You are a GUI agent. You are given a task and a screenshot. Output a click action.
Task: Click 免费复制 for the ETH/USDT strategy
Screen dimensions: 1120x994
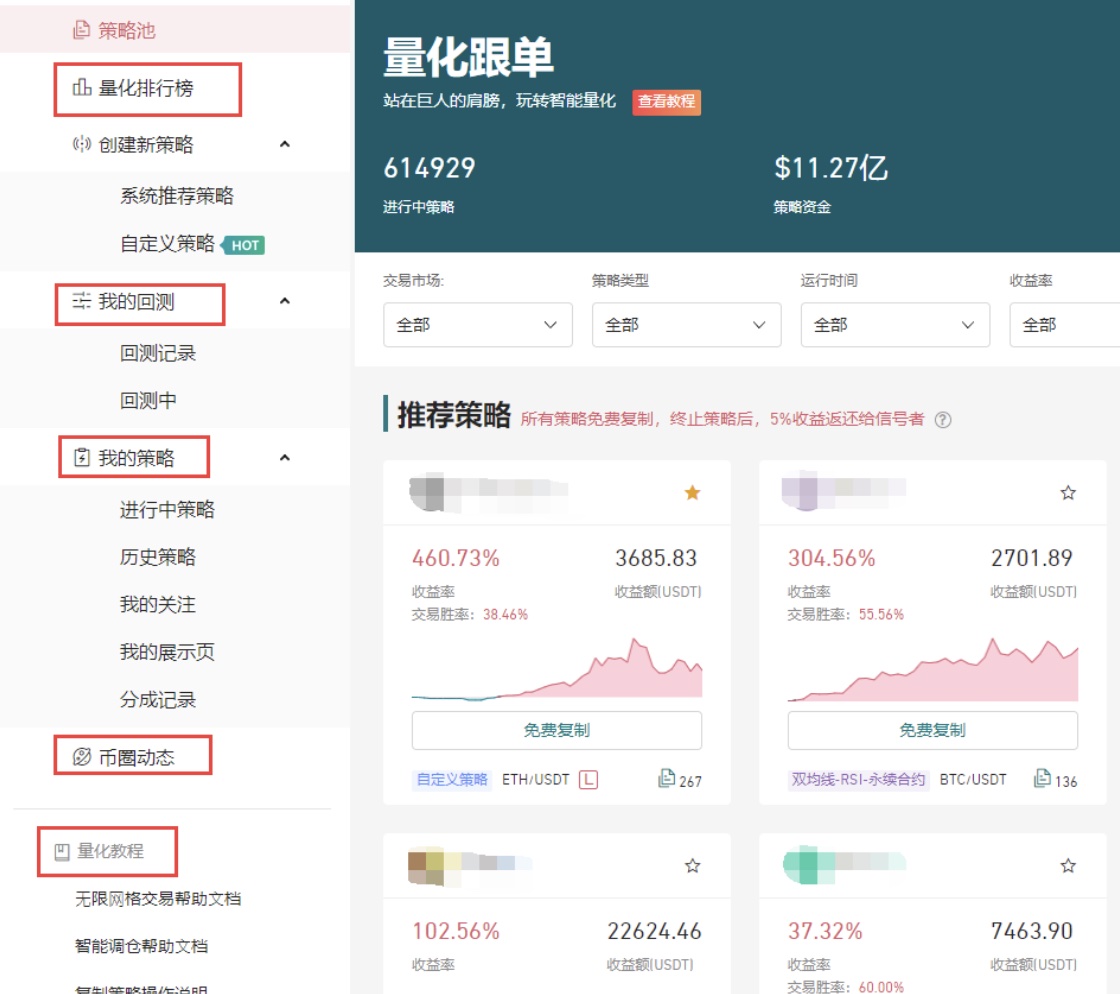(x=556, y=730)
